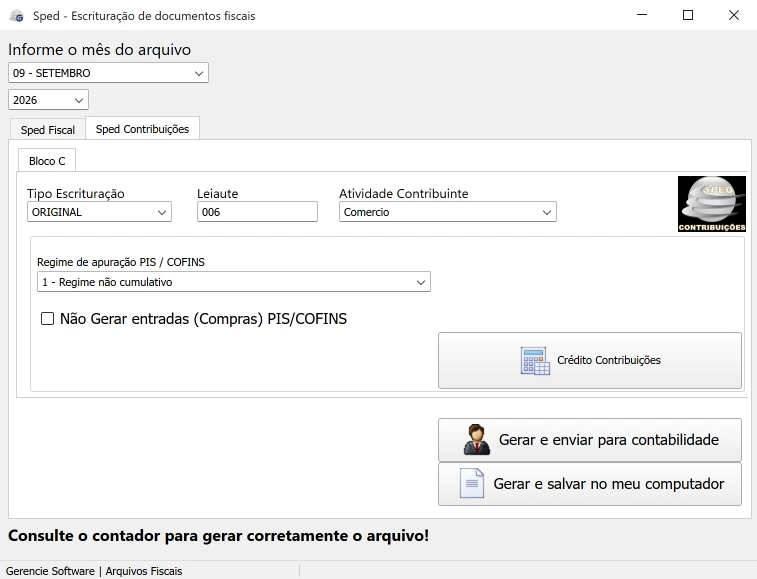Click Gerencie Software | Arquivos Fiscais status text
757x579 pixels.
click(x=94, y=571)
